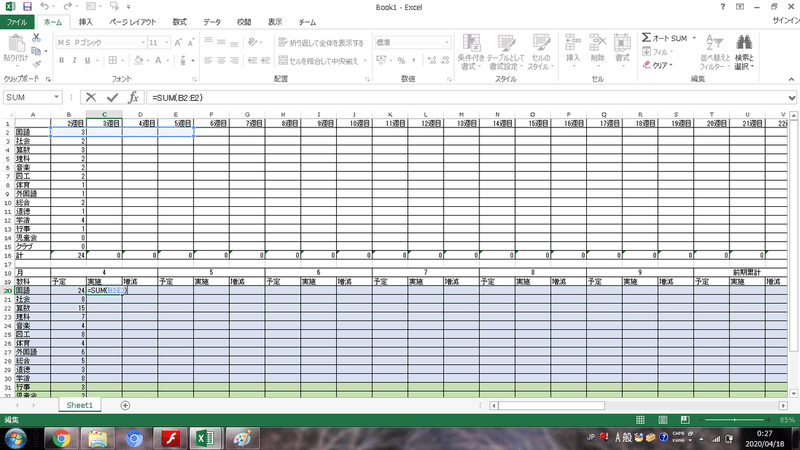Click the Cancel X button in formula bar

pyautogui.click(x=91, y=97)
